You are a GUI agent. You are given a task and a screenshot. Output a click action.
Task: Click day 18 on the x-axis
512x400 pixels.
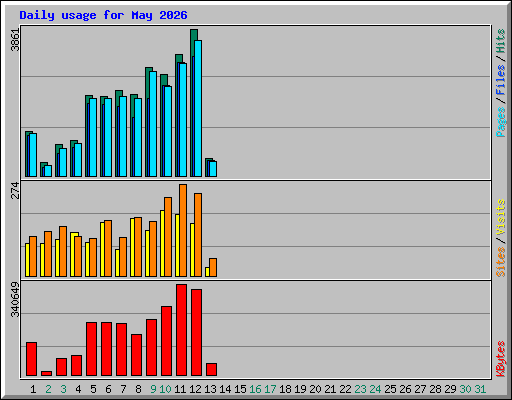tap(285, 389)
